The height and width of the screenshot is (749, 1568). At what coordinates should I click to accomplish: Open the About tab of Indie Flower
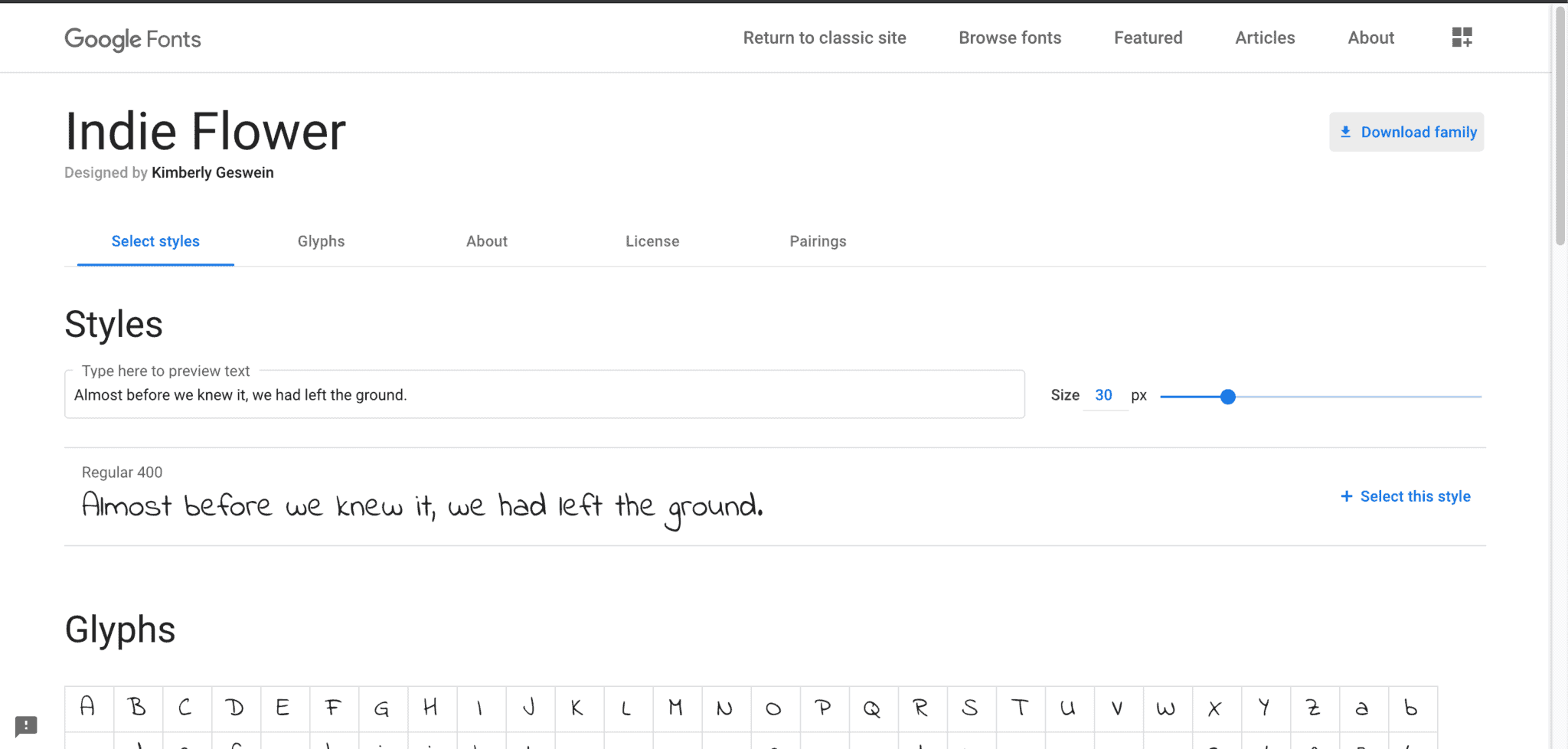(x=486, y=241)
